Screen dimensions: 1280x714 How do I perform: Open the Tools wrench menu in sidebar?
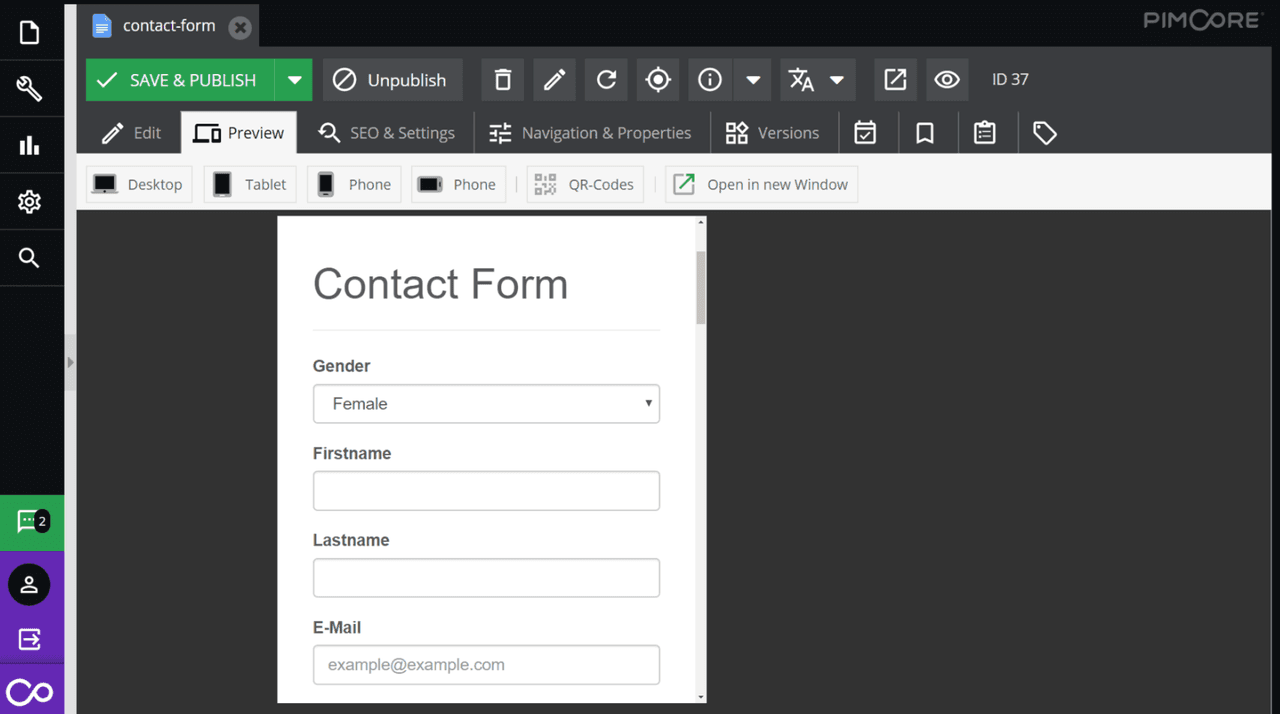coord(29,88)
